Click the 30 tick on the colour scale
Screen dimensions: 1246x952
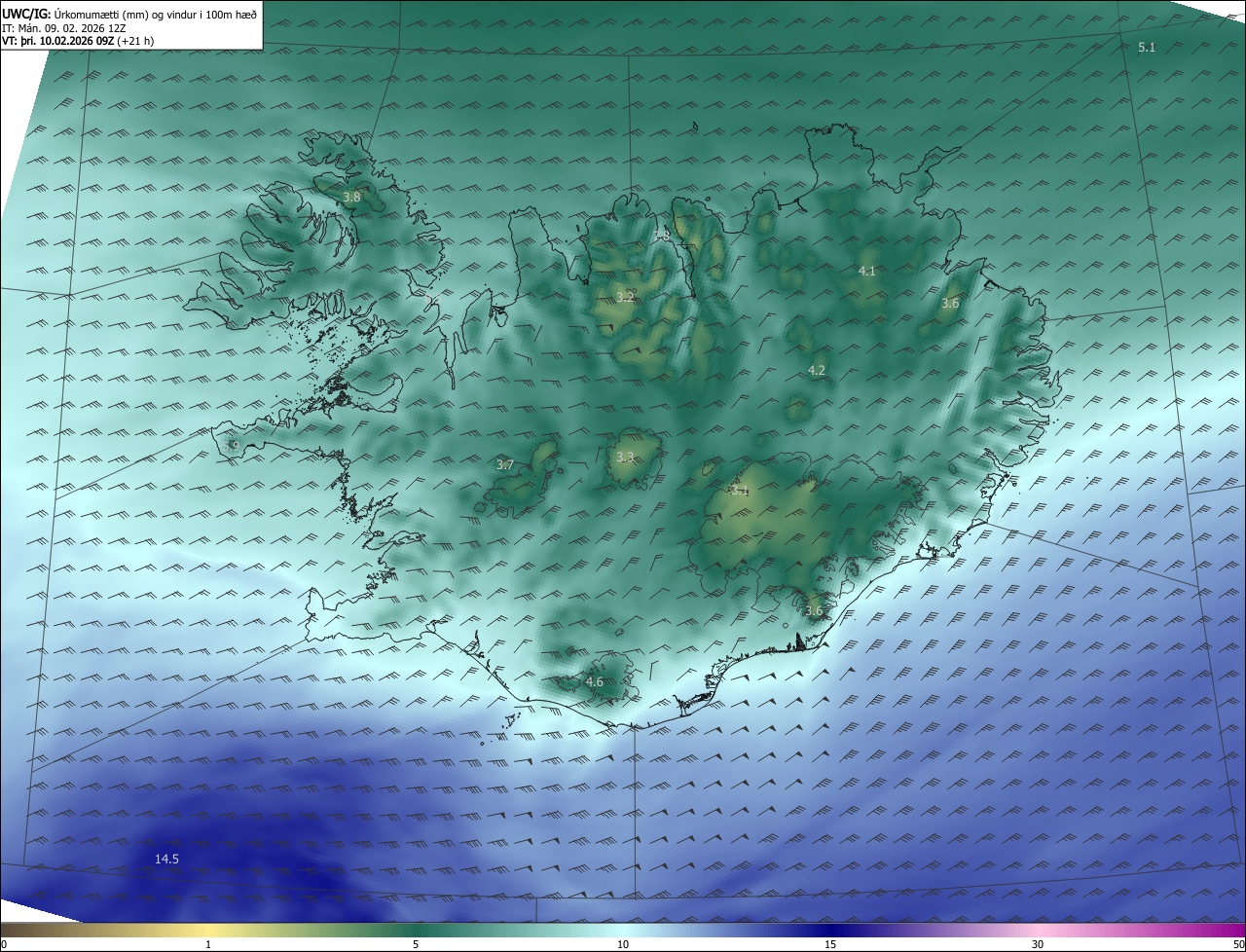[x=1038, y=944]
